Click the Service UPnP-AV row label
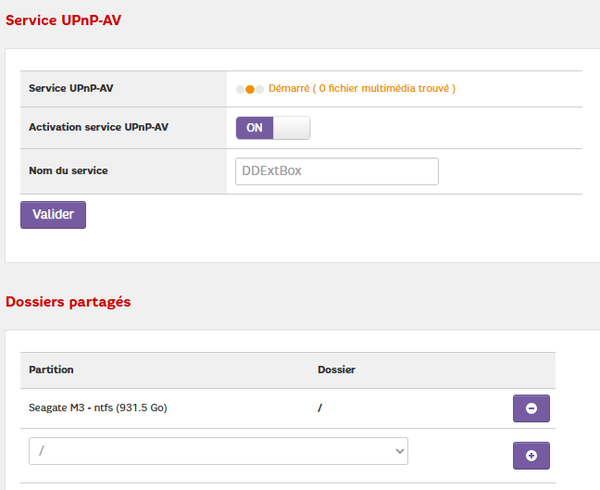The image size is (600, 490). point(71,89)
